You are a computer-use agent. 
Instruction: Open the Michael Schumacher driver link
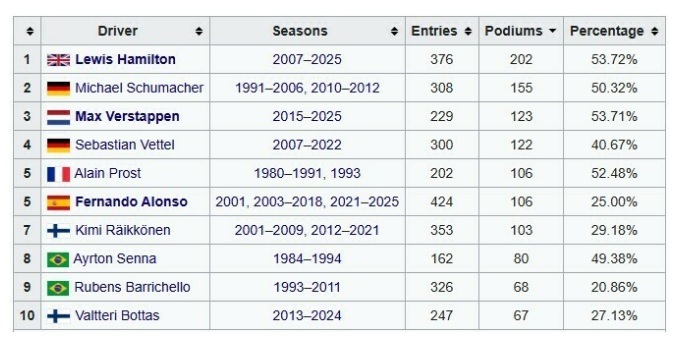[x=139, y=88]
